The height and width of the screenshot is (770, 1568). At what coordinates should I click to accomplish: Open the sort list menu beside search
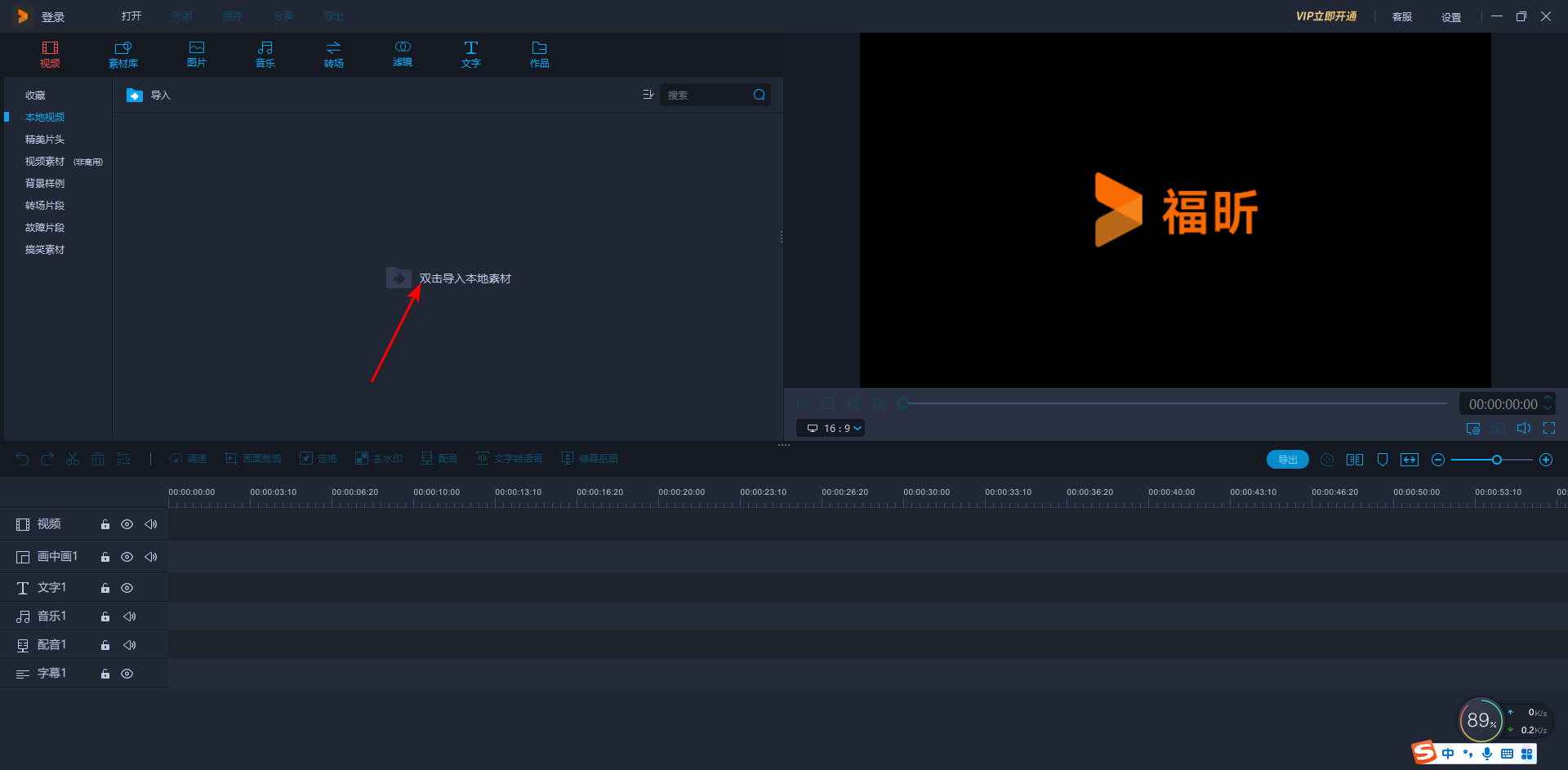click(x=648, y=95)
